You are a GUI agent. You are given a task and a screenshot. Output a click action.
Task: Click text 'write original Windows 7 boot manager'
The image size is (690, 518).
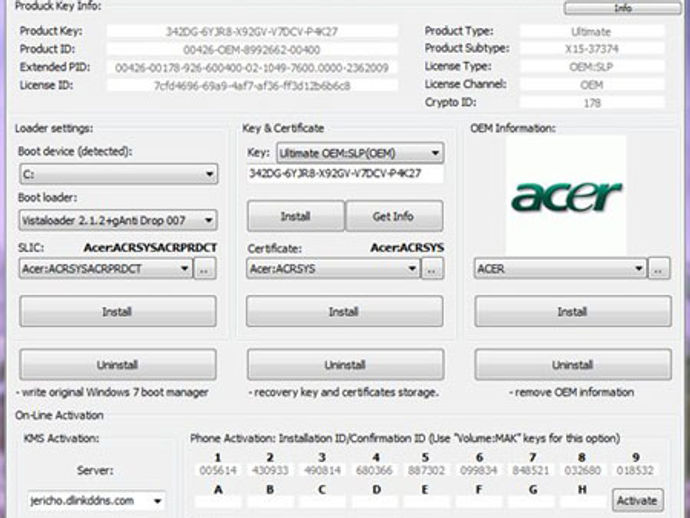pos(115,393)
